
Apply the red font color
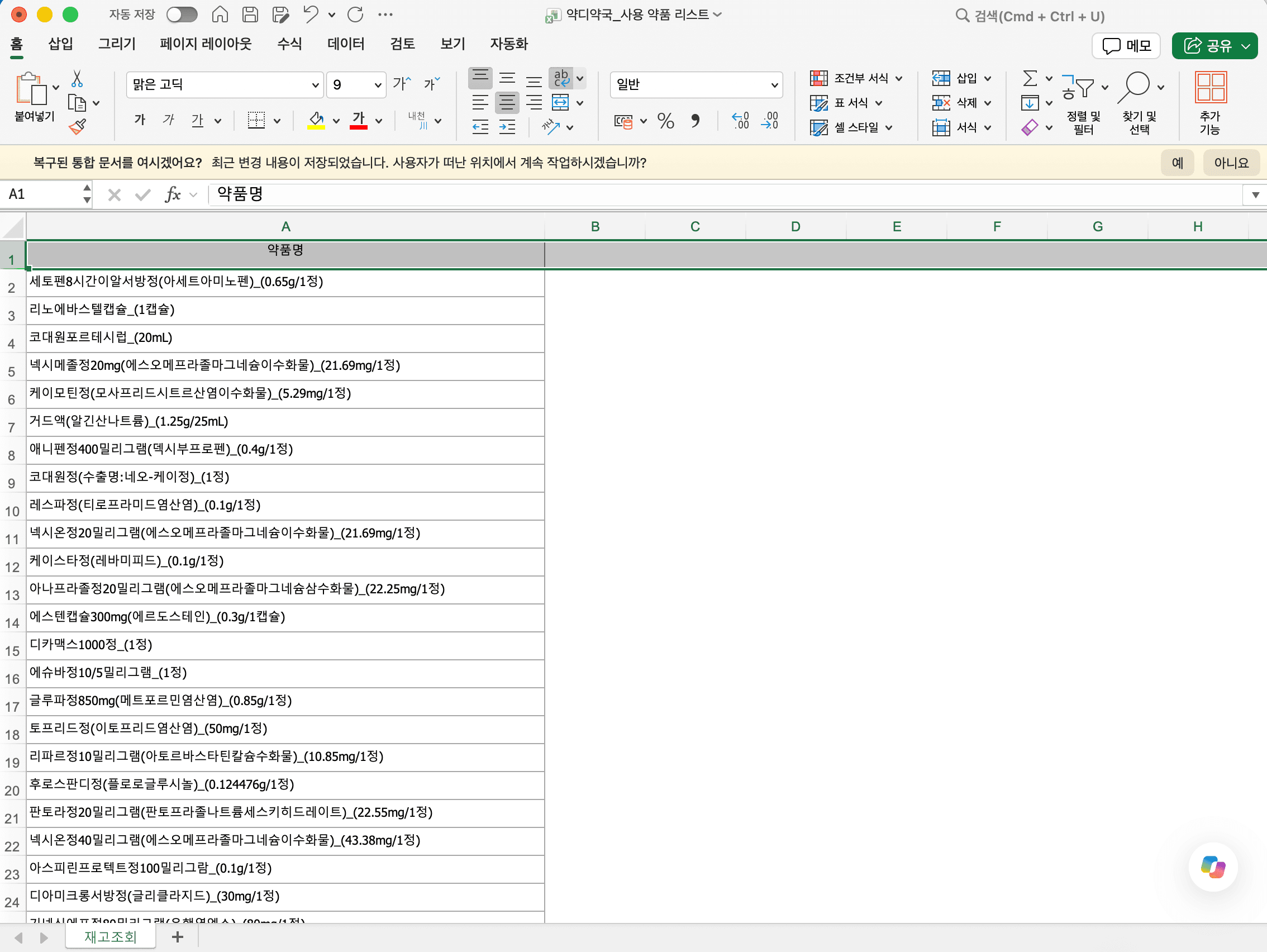(x=359, y=120)
